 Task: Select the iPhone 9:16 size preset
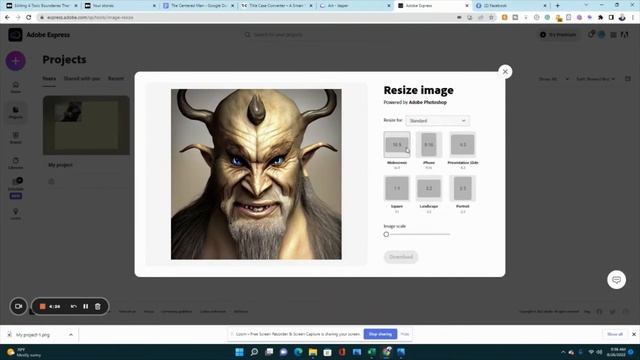pos(429,144)
